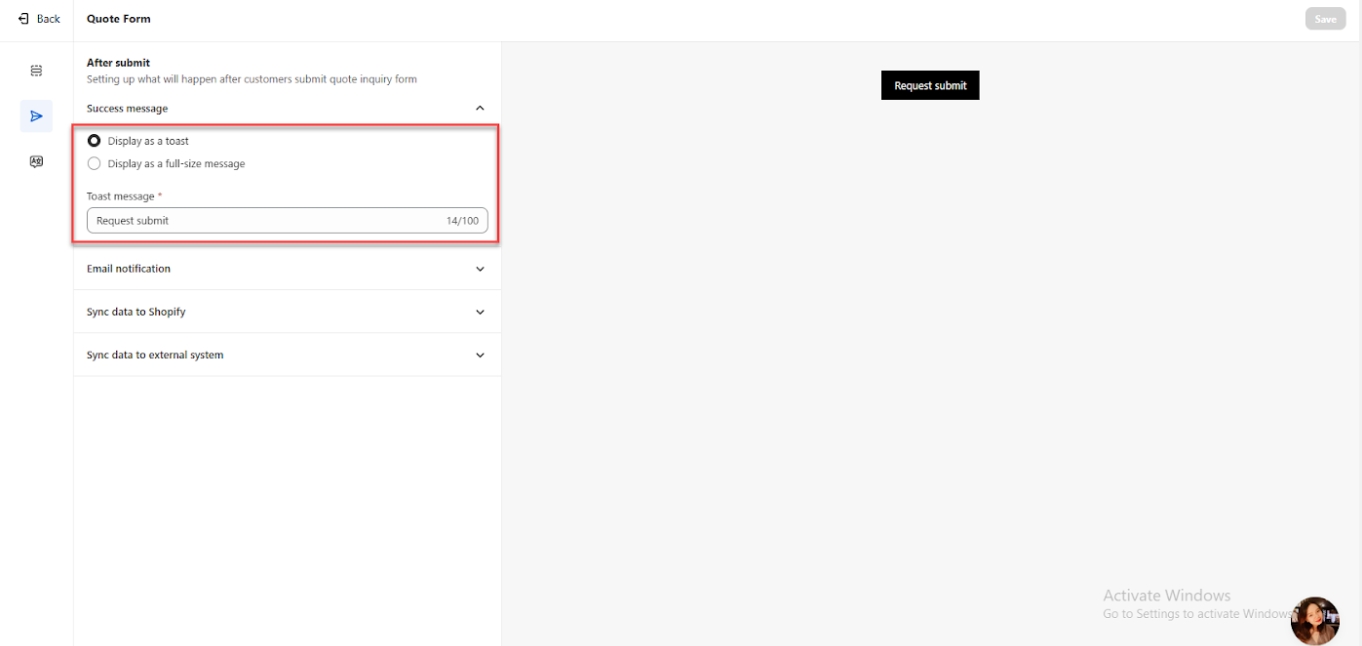The width and height of the screenshot is (1362, 646).
Task: Open the form fields layout sidebar icon
Action: [x=36, y=71]
